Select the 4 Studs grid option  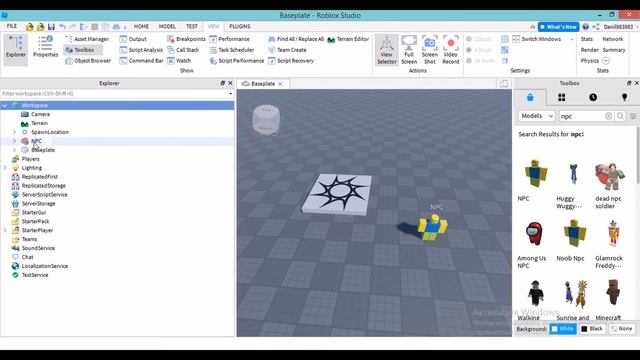pos(480,50)
